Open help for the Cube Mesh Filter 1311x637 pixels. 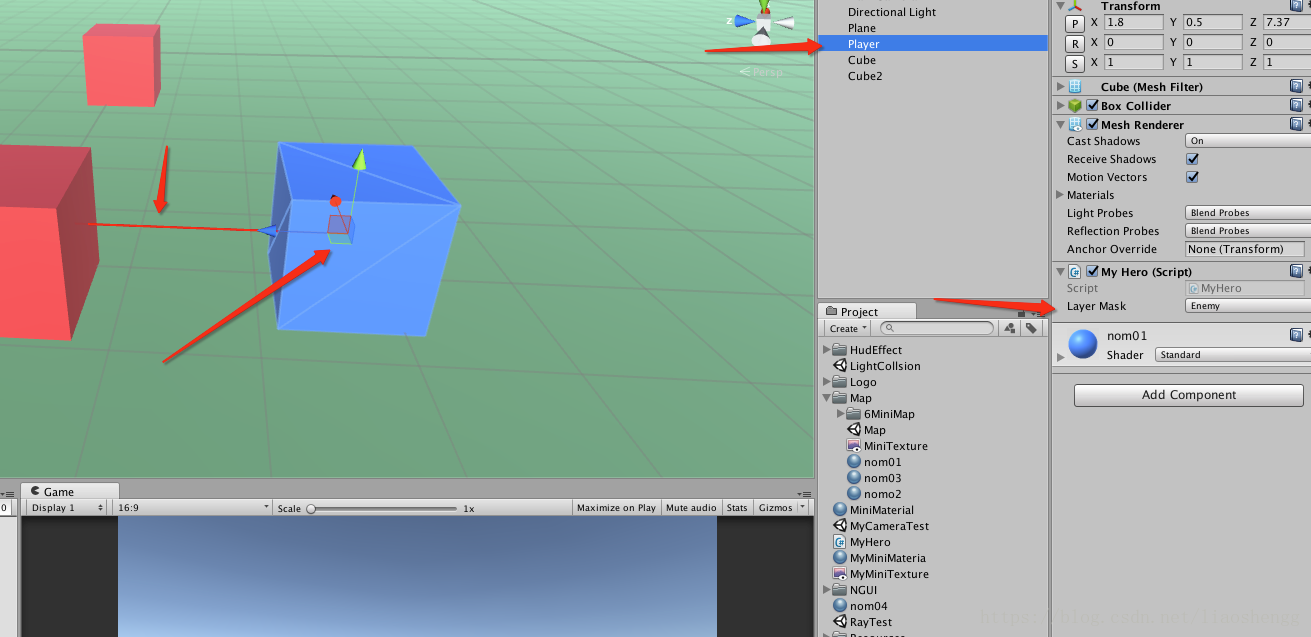1297,87
